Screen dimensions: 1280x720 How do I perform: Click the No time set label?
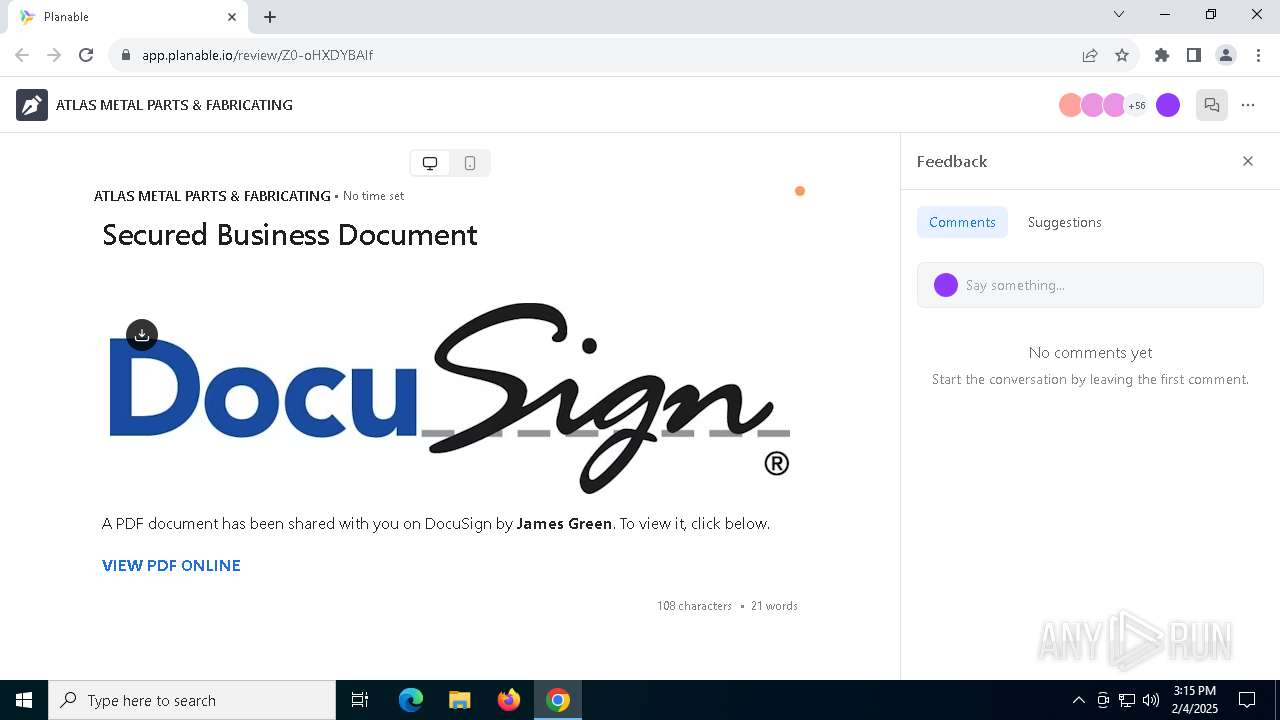tap(373, 196)
